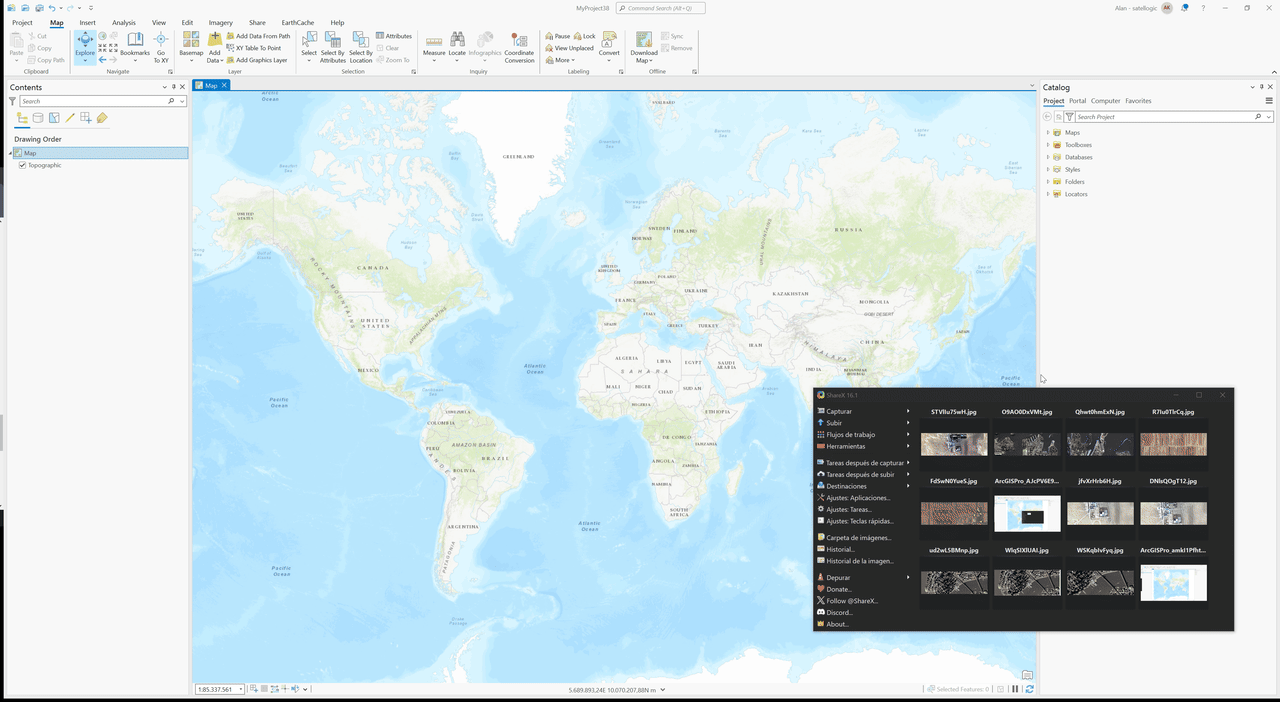The image size is (1280, 702).
Task: Expand the Toolboxes node in Catalog
Action: pos(1048,145)
